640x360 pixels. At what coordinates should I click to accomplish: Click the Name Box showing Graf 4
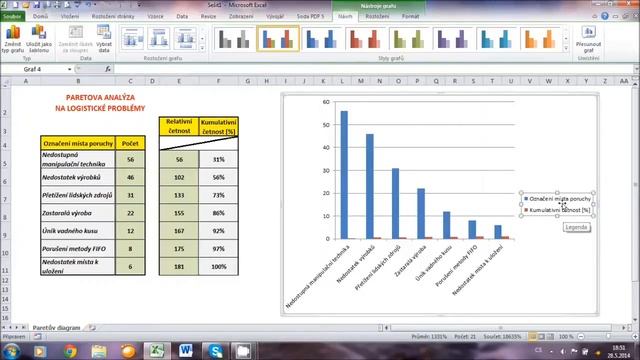[x=33, y=69]
